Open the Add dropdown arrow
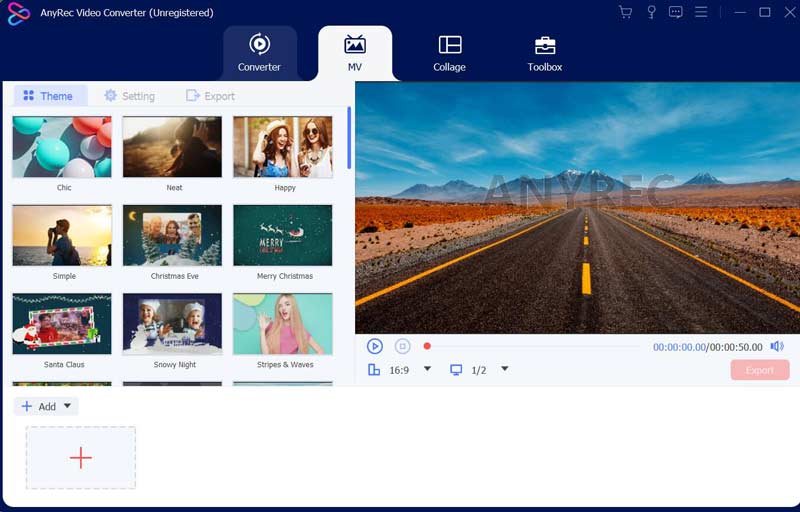Screen dimensions: 800x512 coord(67,406)
